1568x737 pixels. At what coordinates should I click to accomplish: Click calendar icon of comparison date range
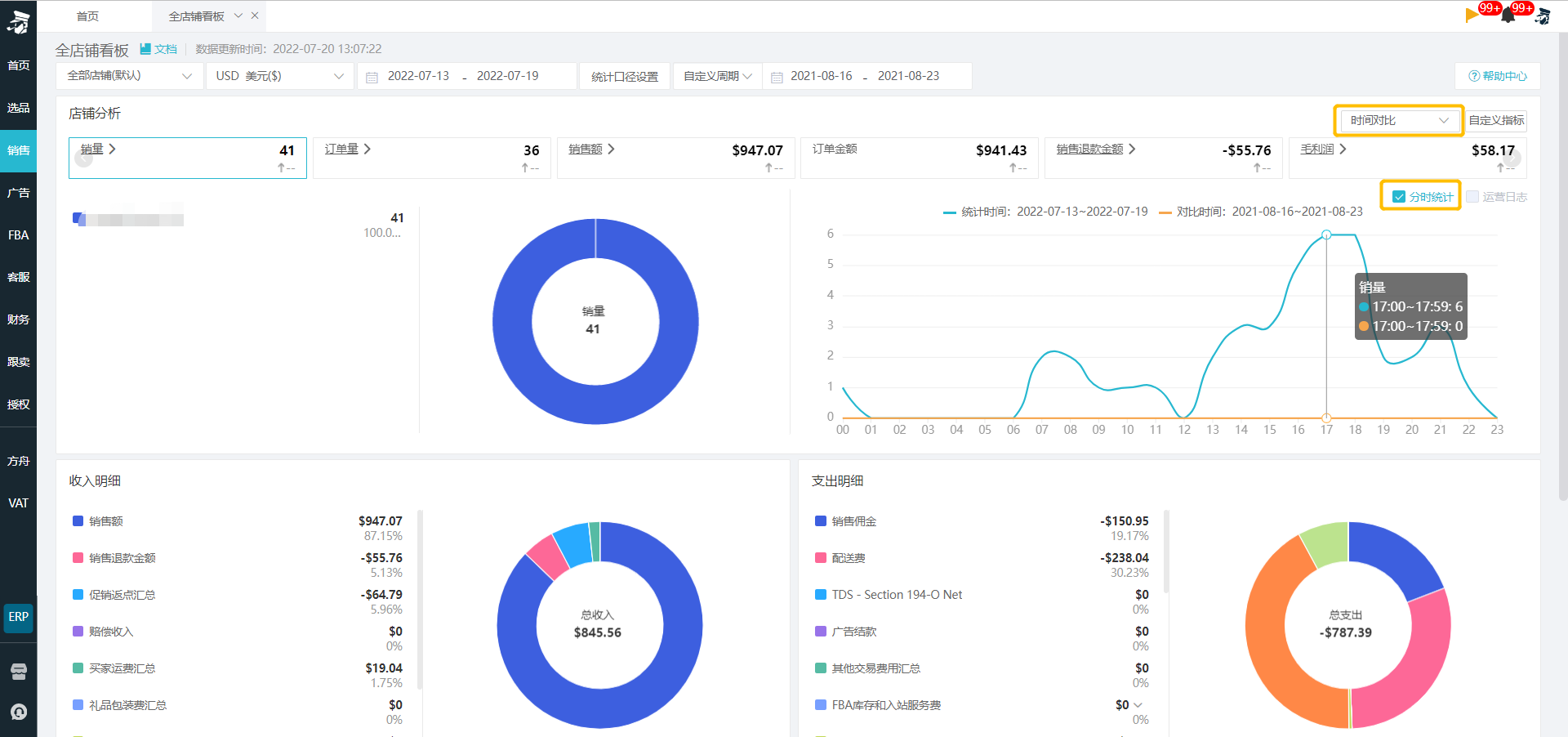click(777, 77)
